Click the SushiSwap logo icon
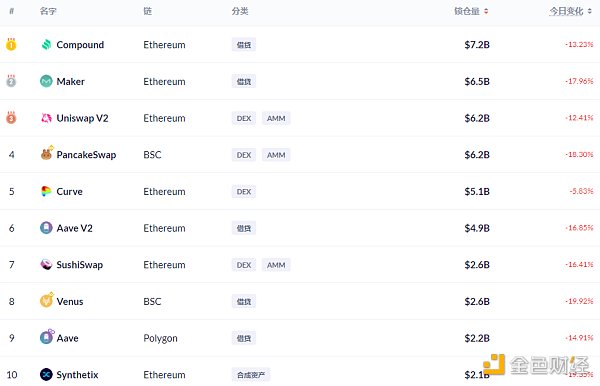Image resolution: width=600 pixels, height=386 pixels. 46,264
